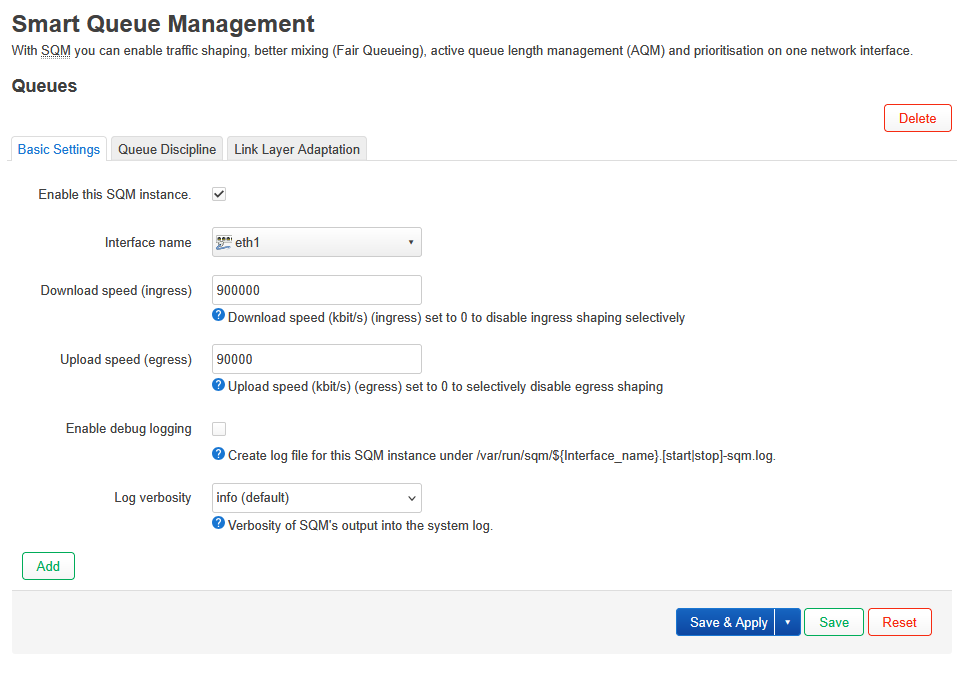Open the Link Layer Adaptation tab
The width and height of the screenshot is (971, 673).
pos(297,149)
